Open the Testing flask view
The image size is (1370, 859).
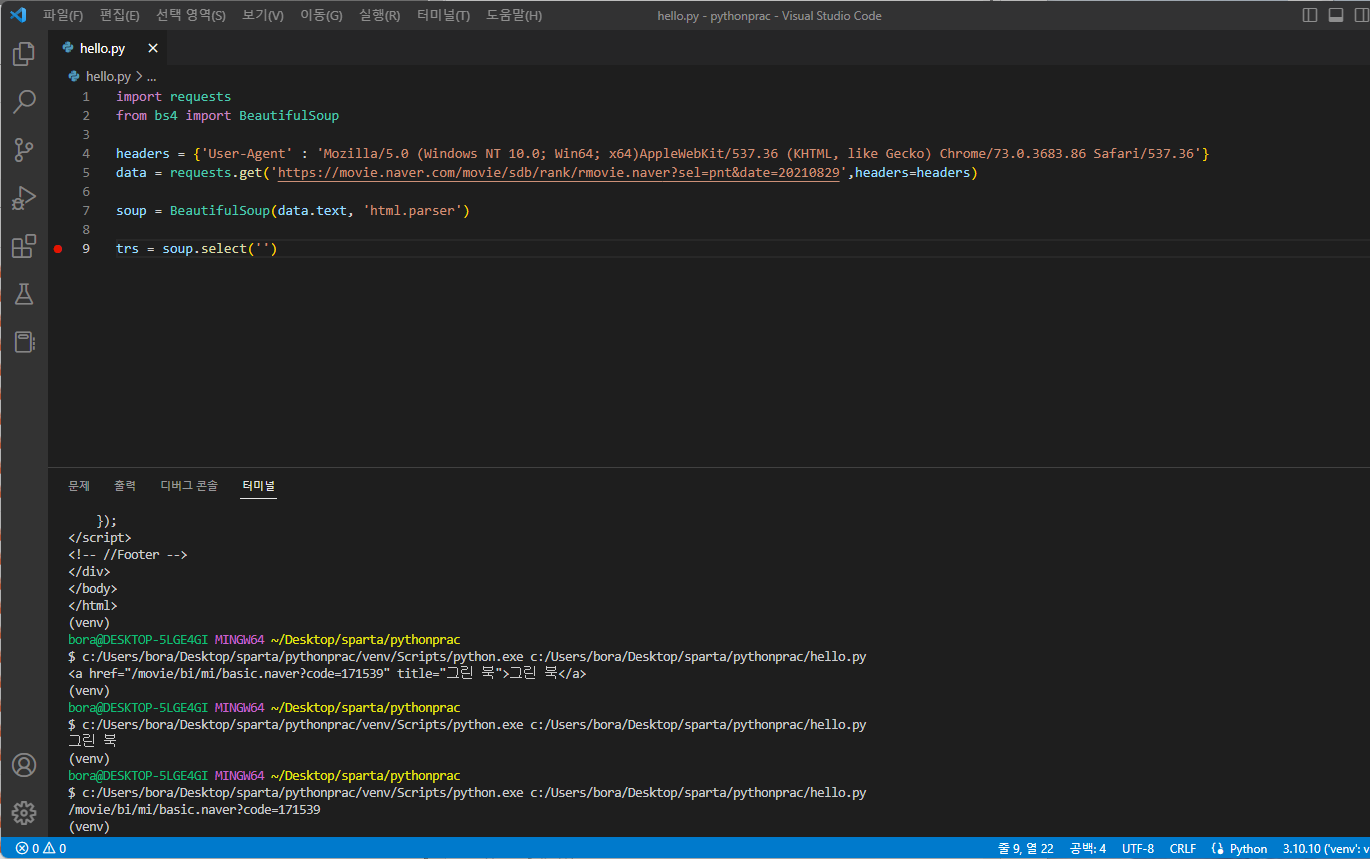coord(24,294)
